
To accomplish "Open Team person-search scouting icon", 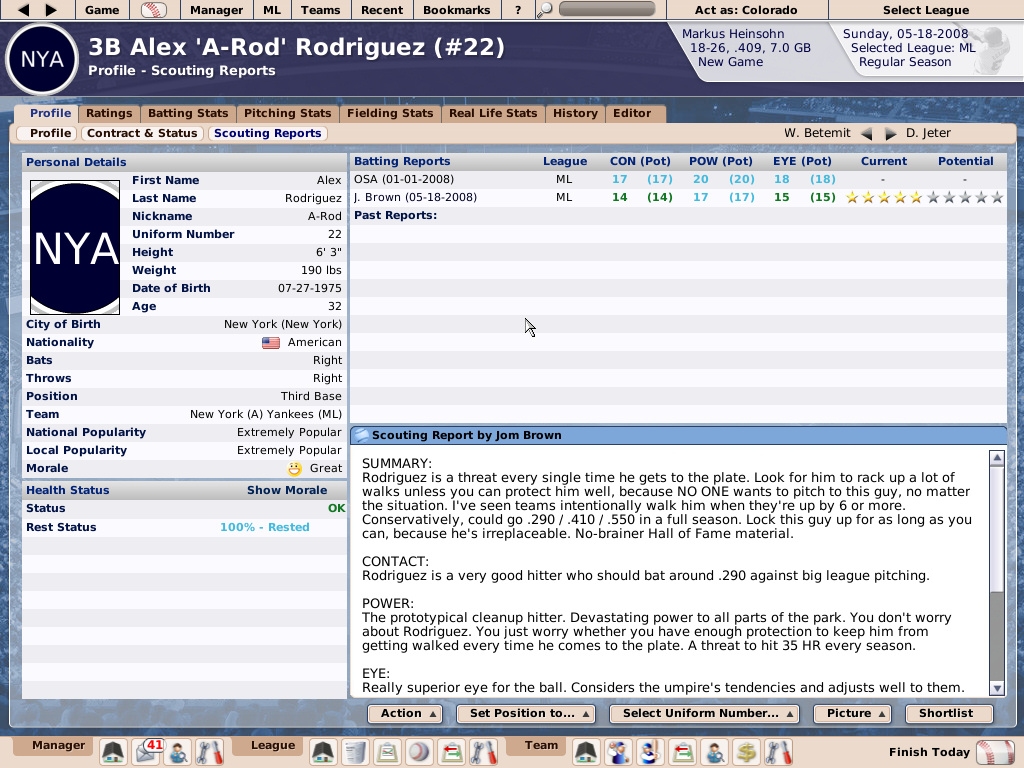I will [714, 752].
